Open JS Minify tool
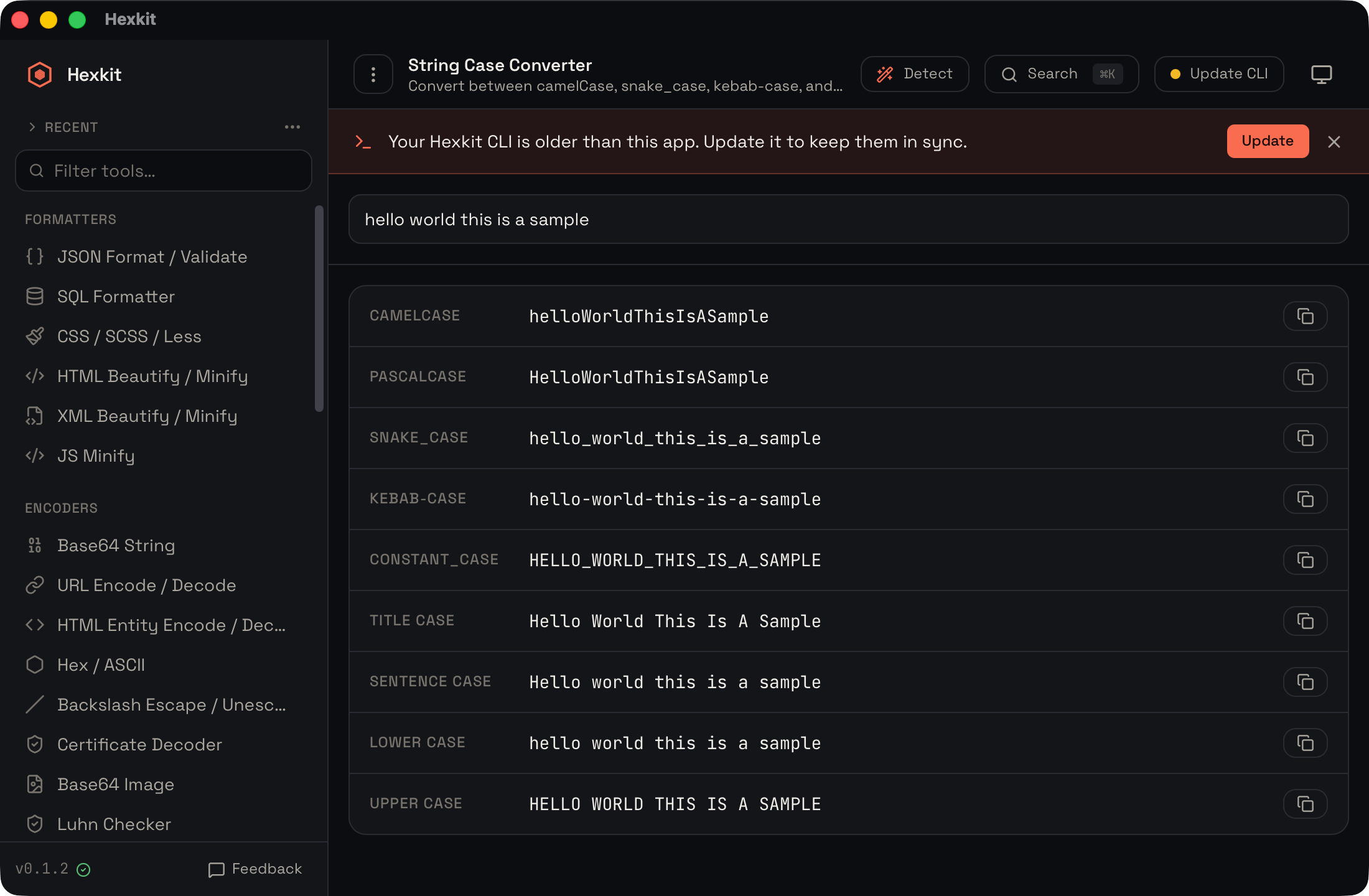1369x896 pixels. pyautogui.click(x=163, y=456)
